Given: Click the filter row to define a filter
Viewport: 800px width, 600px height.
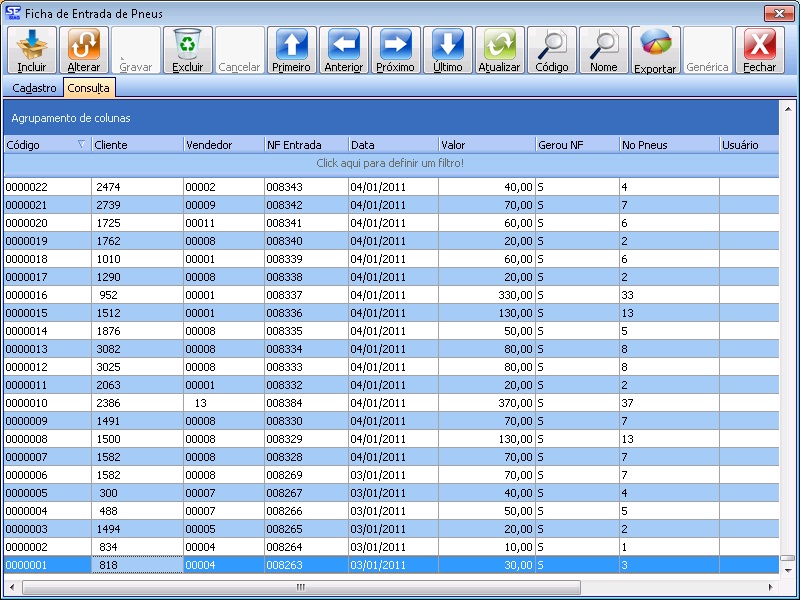Looking at the screenshot, I should click(x=390, y=162).
